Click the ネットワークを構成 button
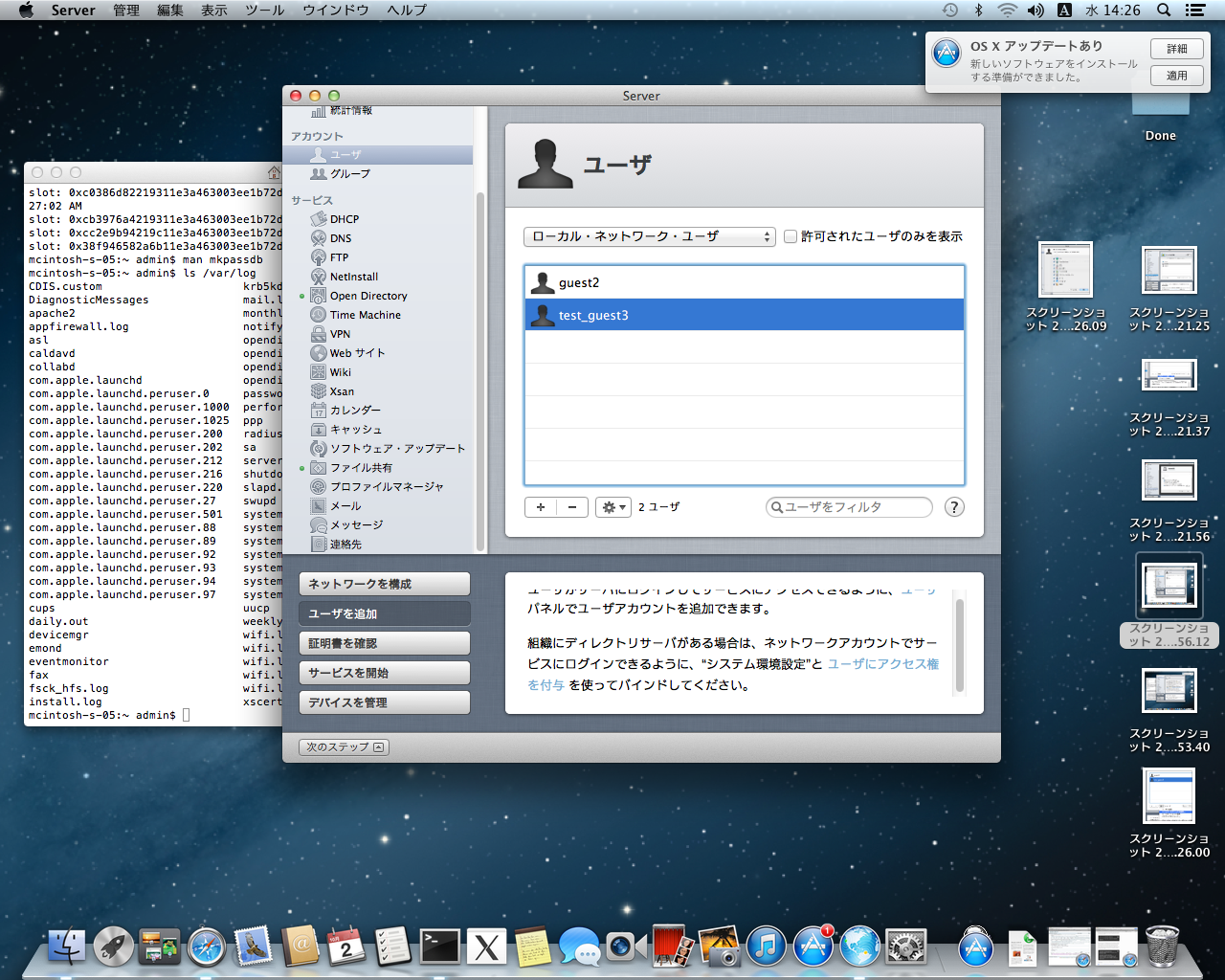Viewport: 1225px width, 980px height. coord(385,584)
